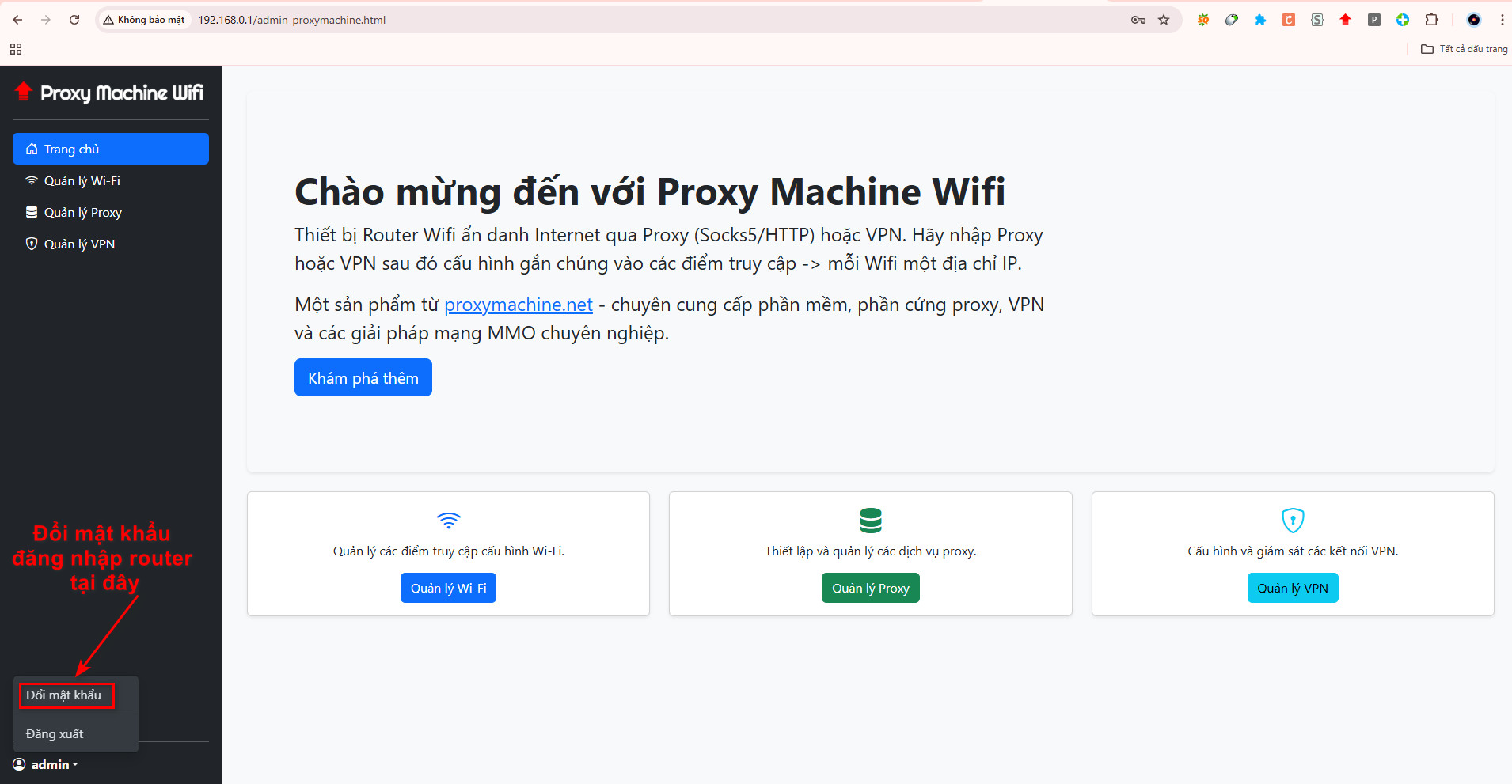The width and height of the screenshot is (1512, 784).
Task: Open the red up-arrow Proxy Machine extension
Action: 1346,20
